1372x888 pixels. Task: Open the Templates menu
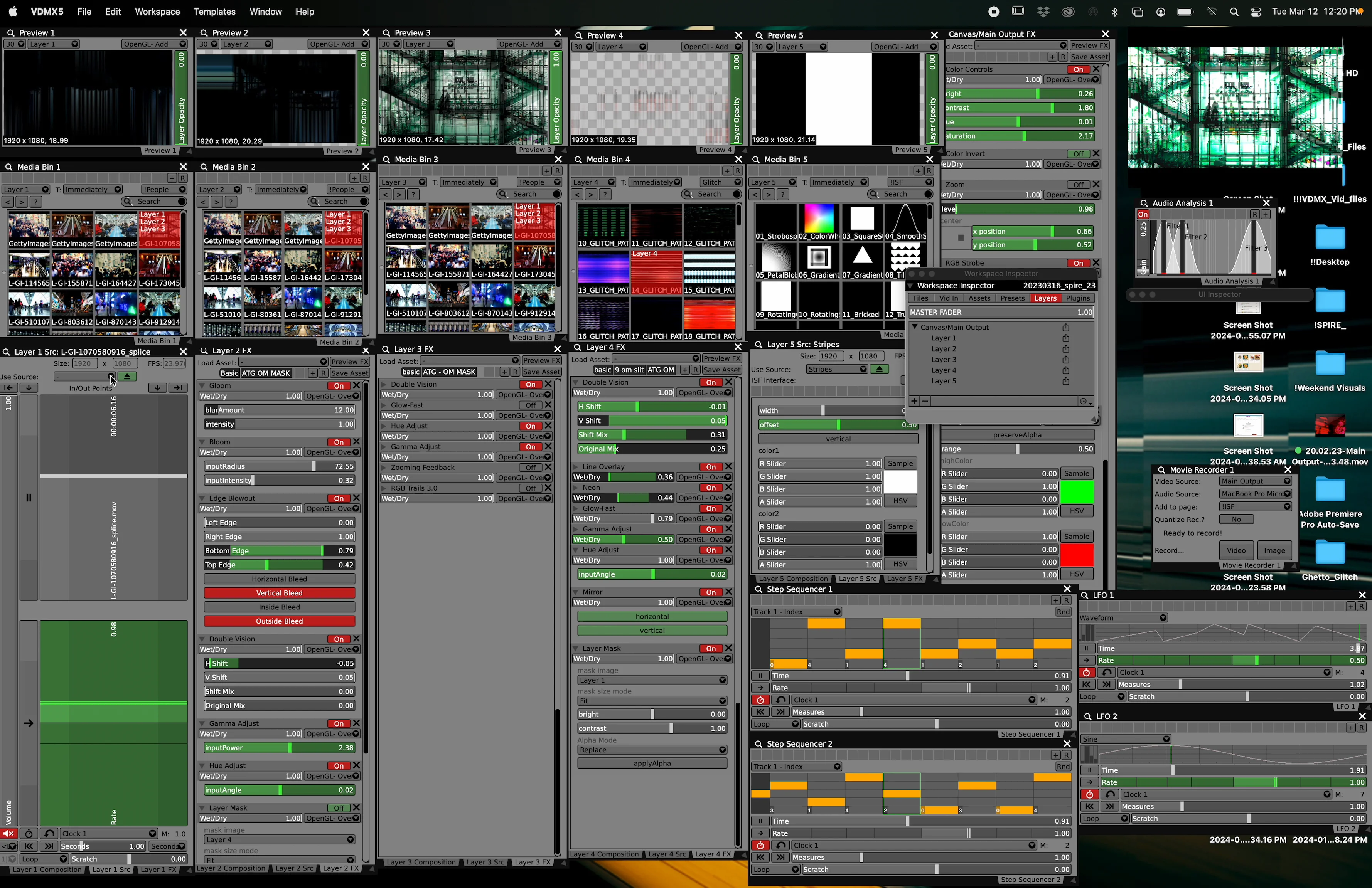tap(214, 12)
